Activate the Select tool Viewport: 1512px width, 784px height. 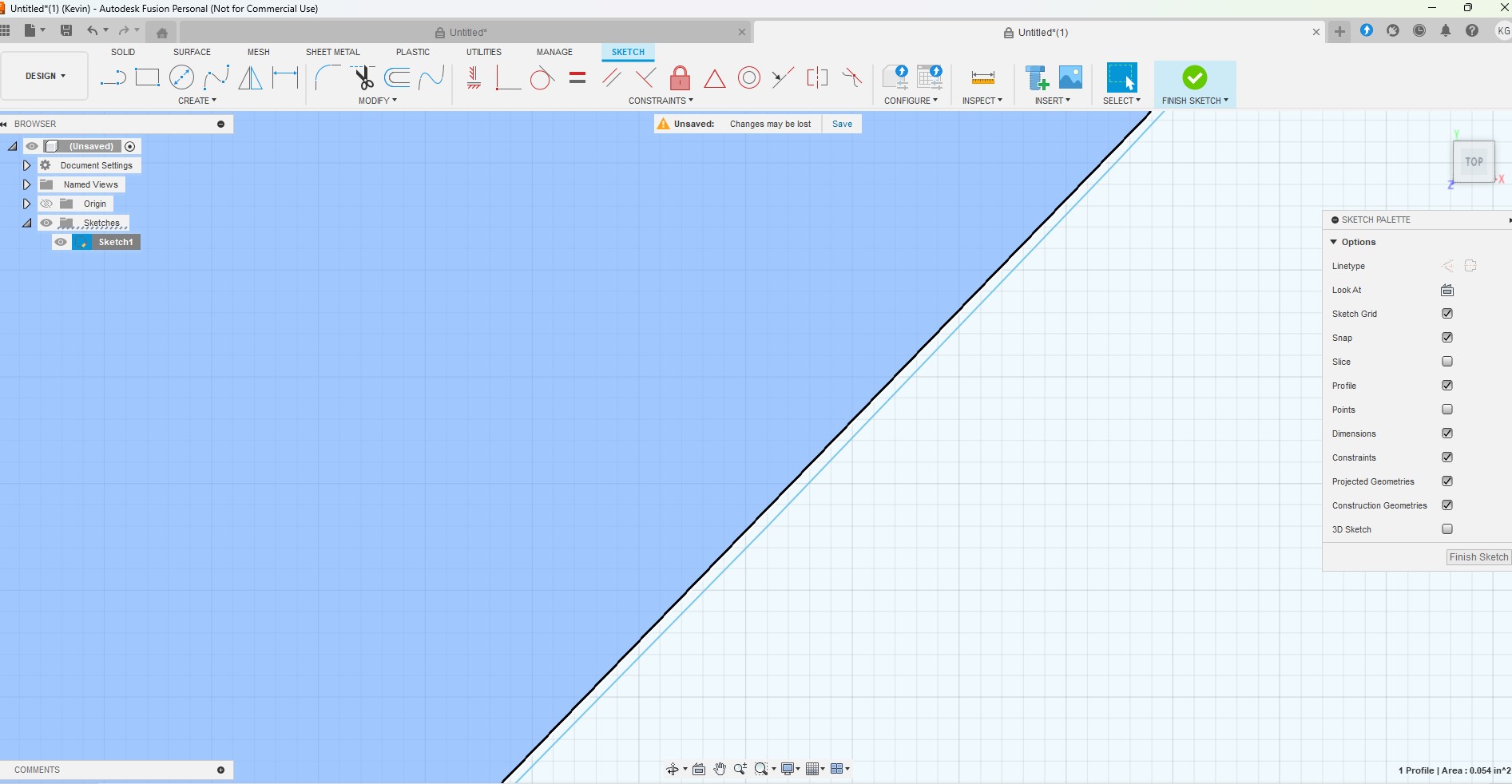pyautogui.click(x=1121, y=77)
